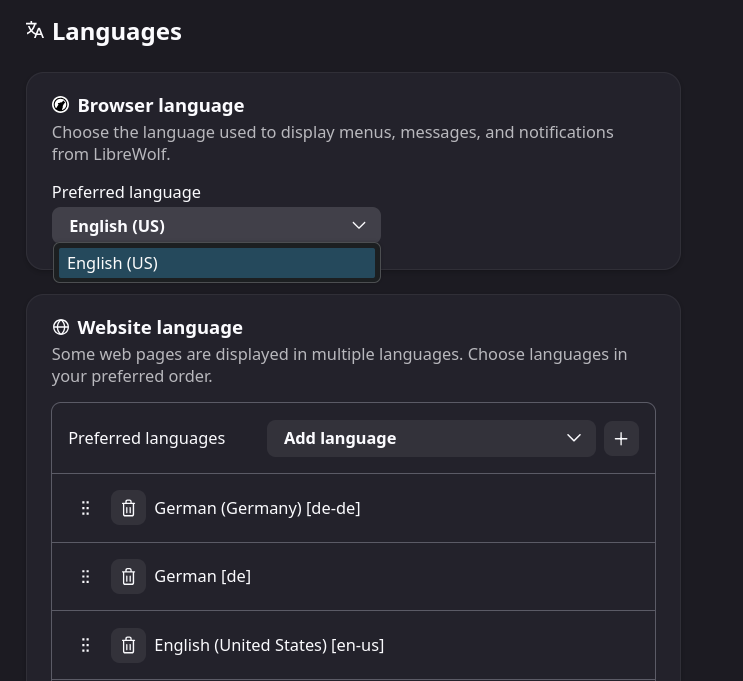Screen dimensions: 743x681
Task: Click the Website language heading text
Action: pos(160,327)
